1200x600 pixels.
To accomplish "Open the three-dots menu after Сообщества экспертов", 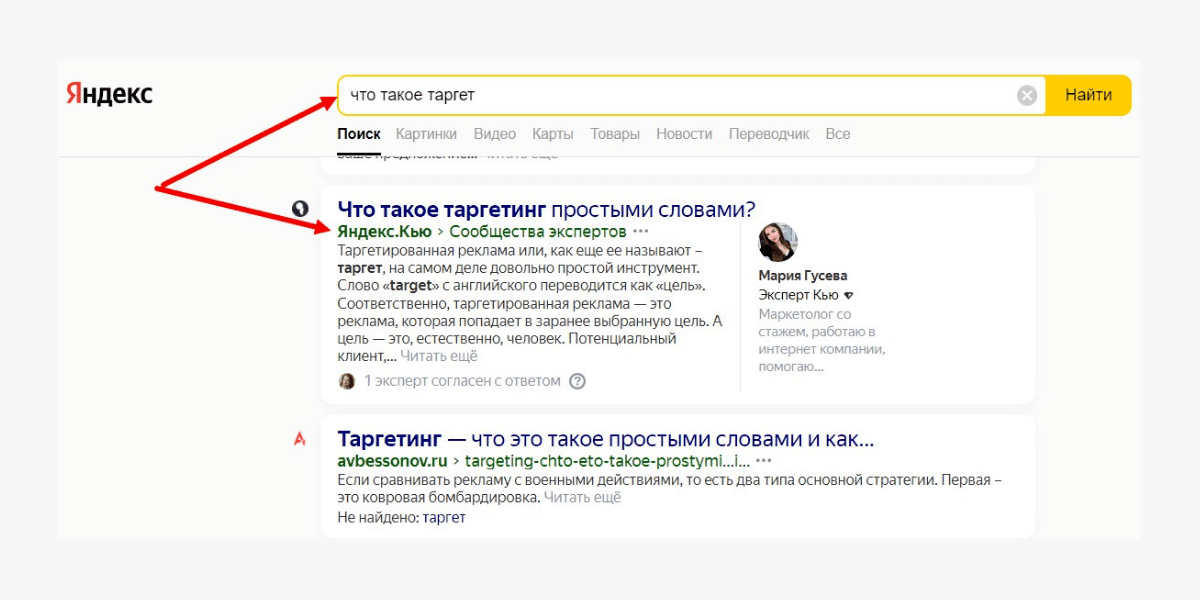I will (641, 232).
